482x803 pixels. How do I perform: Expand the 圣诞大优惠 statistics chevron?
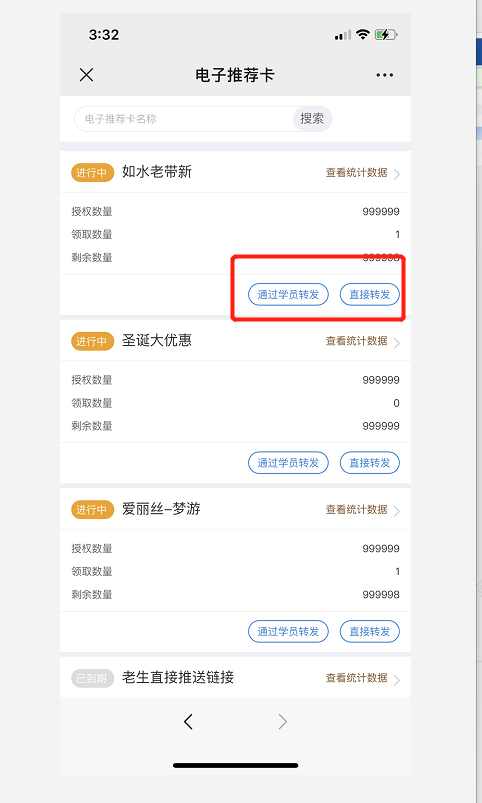(397, 343)
